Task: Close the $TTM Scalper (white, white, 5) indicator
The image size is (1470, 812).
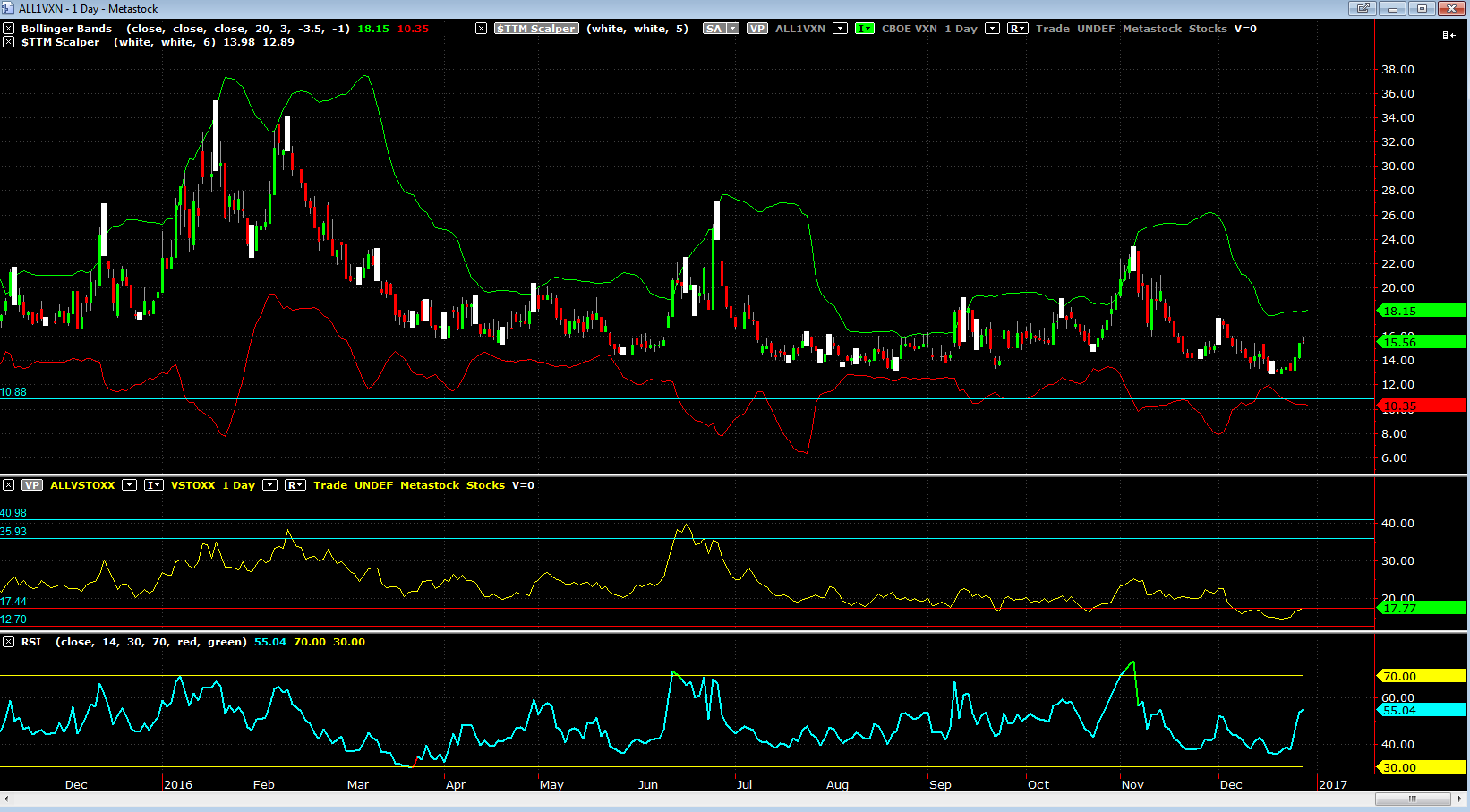Action: [481, 29]
